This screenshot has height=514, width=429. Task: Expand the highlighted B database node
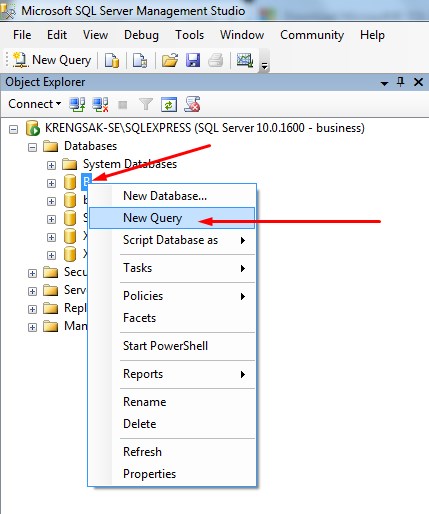[51, 183]
